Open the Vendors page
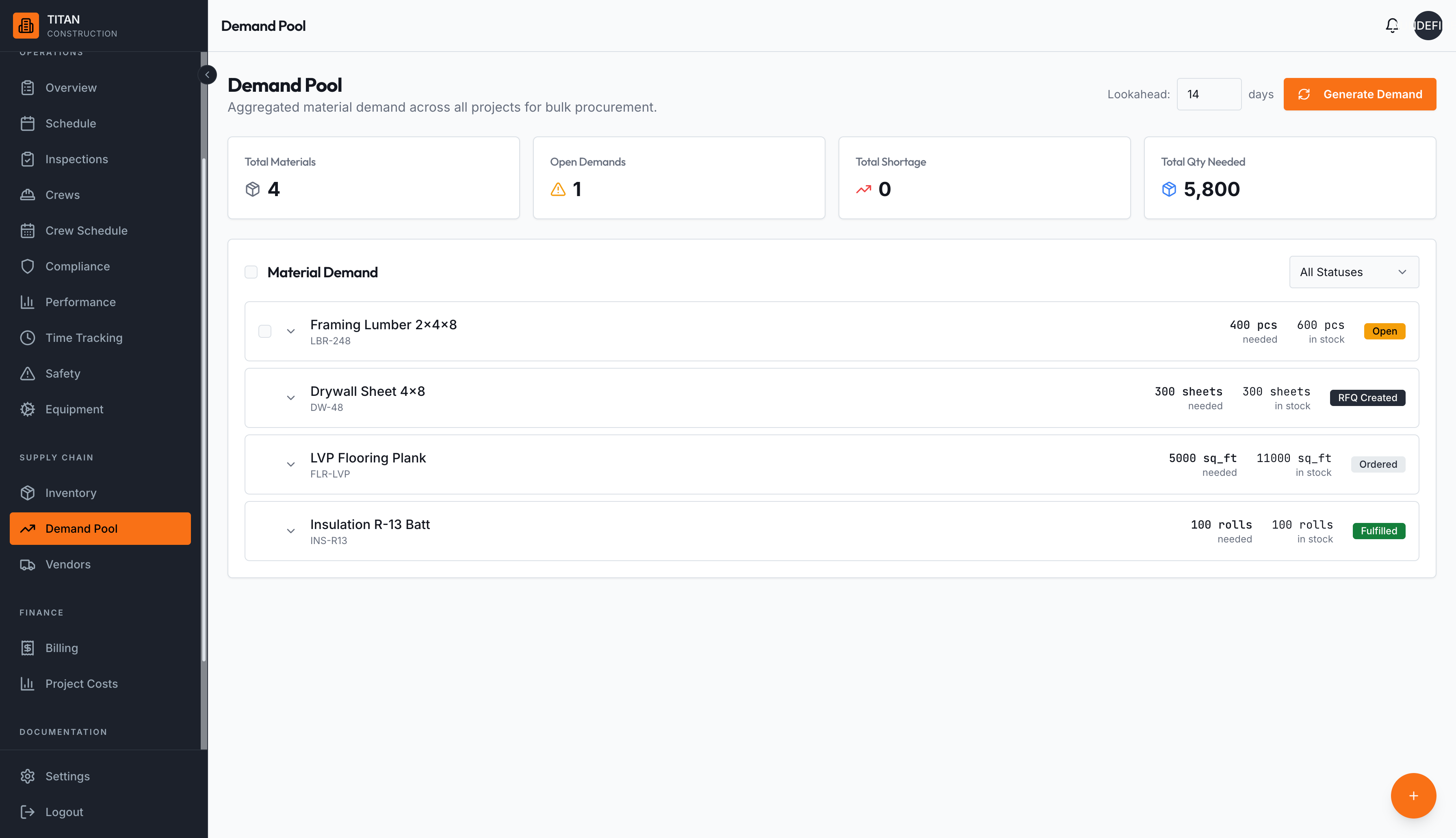 coord(100,565)
